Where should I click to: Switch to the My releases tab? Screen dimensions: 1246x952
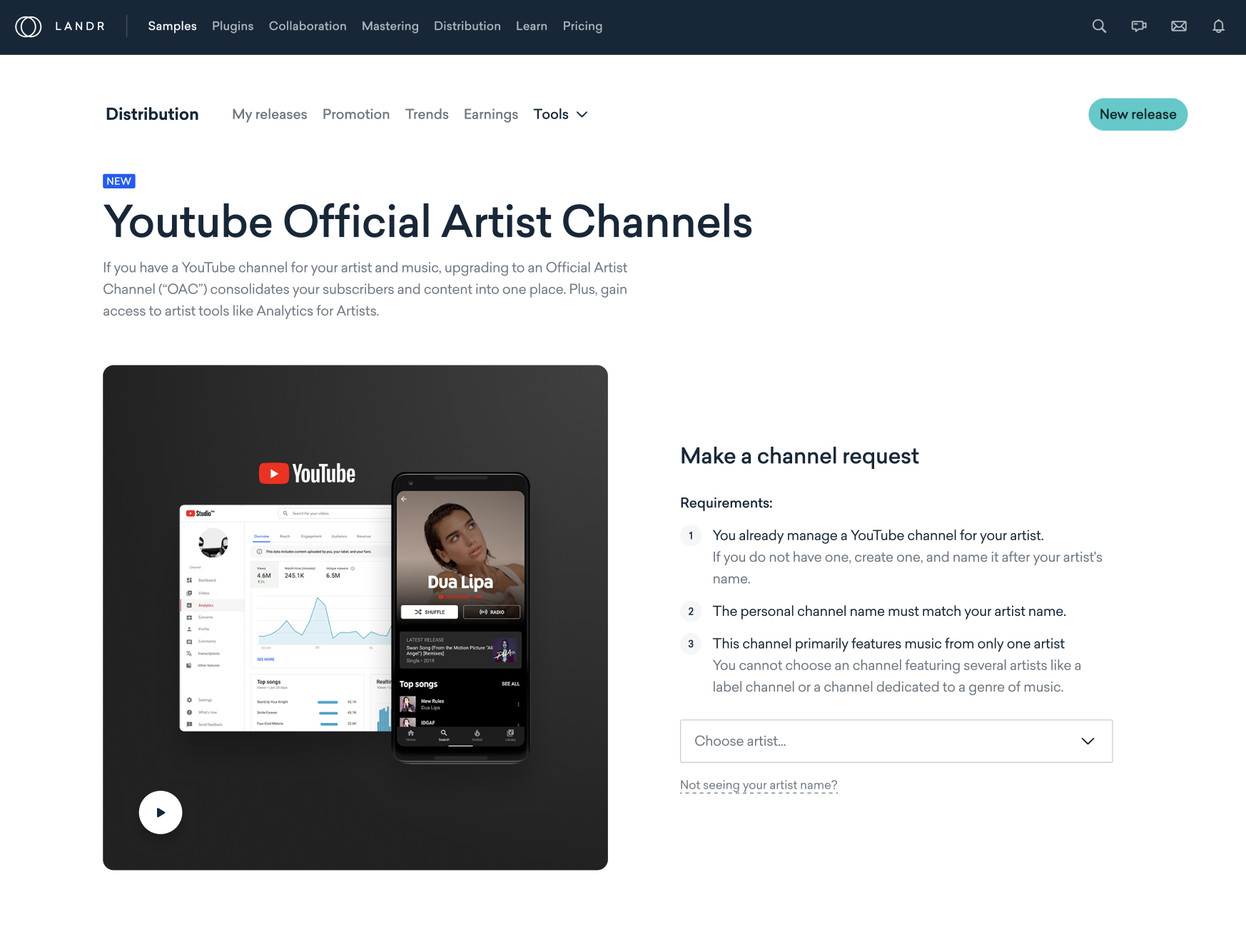pyautogui.click(x=269, y=114)
